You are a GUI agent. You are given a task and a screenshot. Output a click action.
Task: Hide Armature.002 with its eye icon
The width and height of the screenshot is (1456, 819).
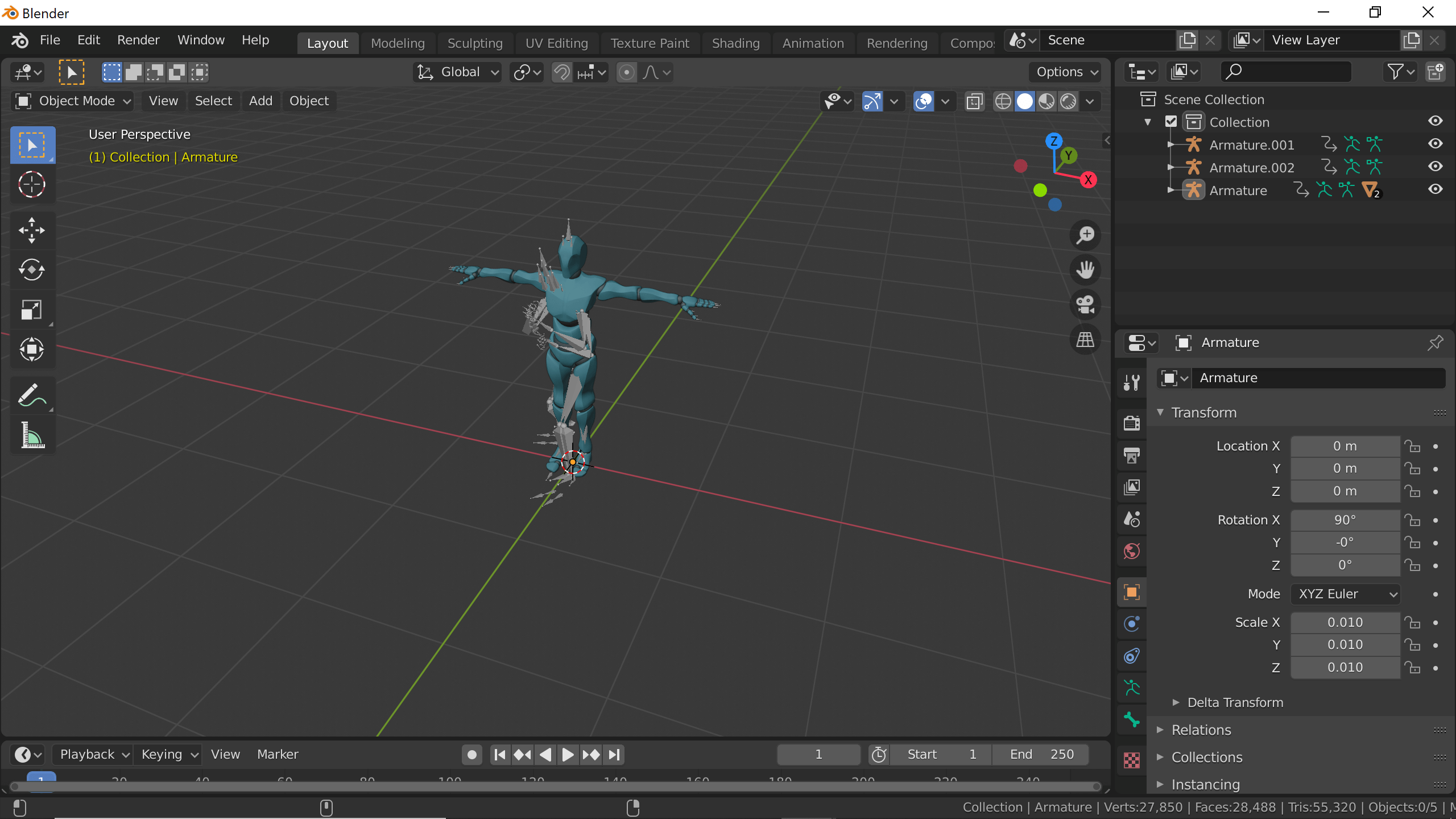click(x=1435, y=167)
